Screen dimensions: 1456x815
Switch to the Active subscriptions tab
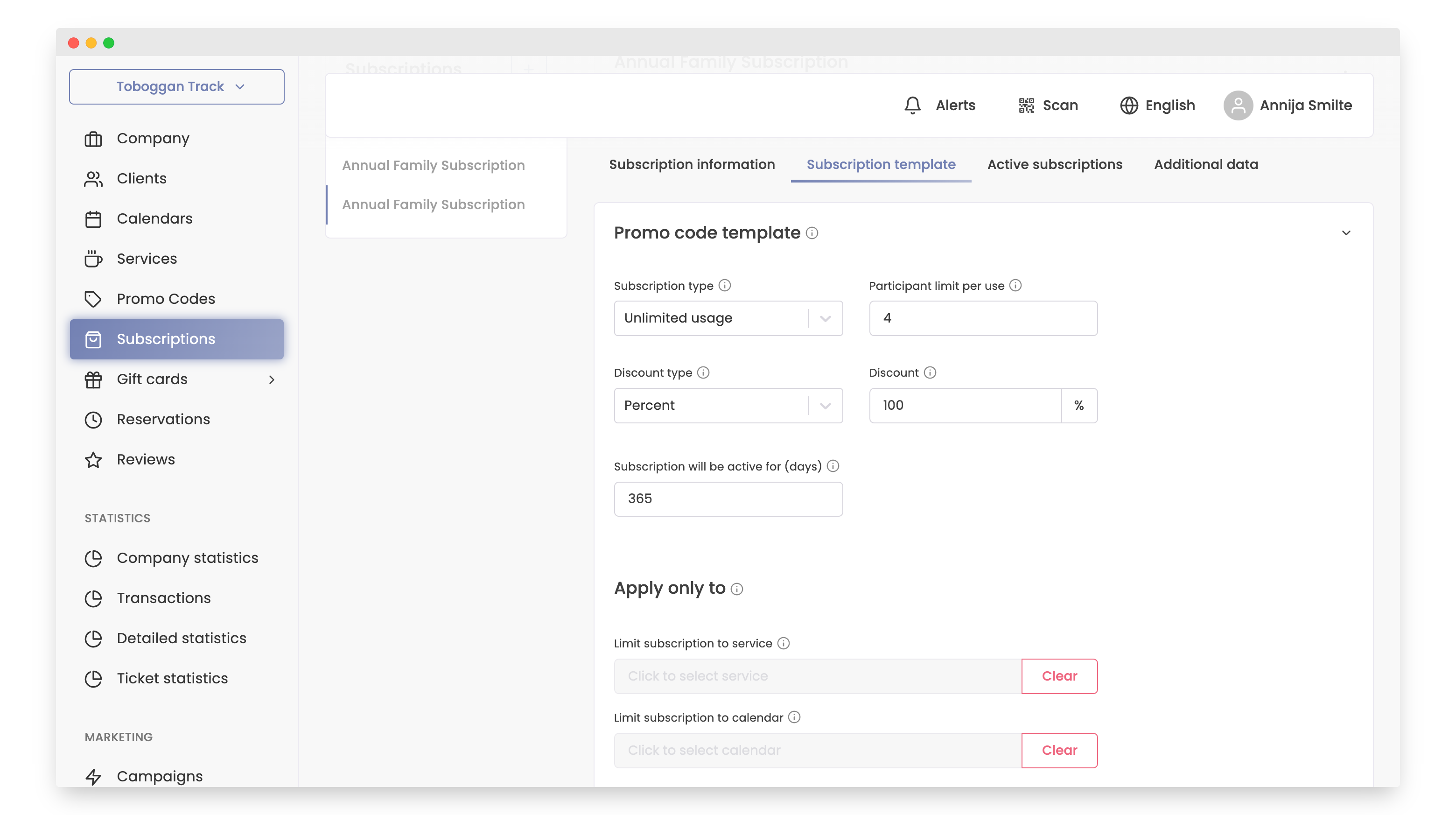pyautogui.click(x=1054, y=164)
